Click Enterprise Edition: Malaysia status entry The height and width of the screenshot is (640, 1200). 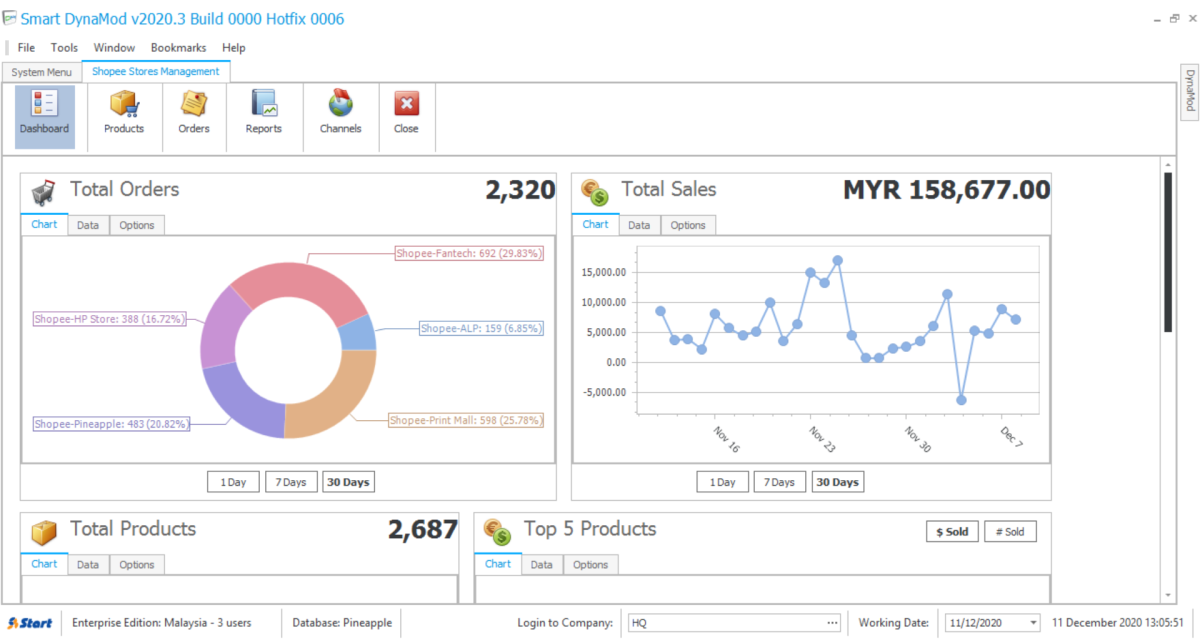click(162, 623)
